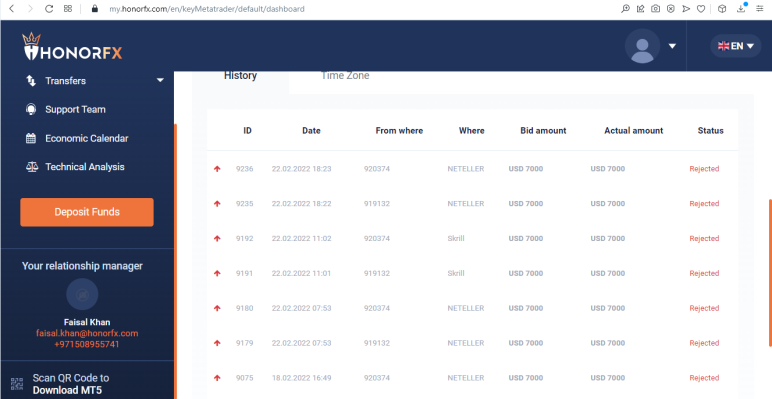
Task: Switch to the Time Zone tab
Action: [x=345, y=76]
